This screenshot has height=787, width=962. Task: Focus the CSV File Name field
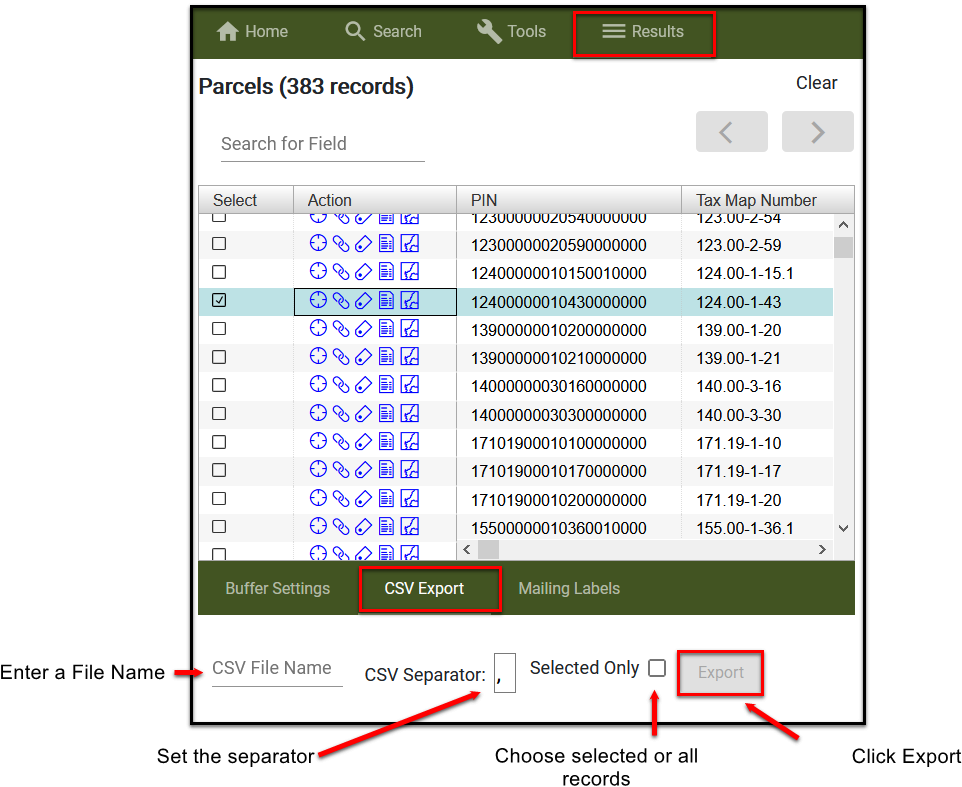pos(276,669)
